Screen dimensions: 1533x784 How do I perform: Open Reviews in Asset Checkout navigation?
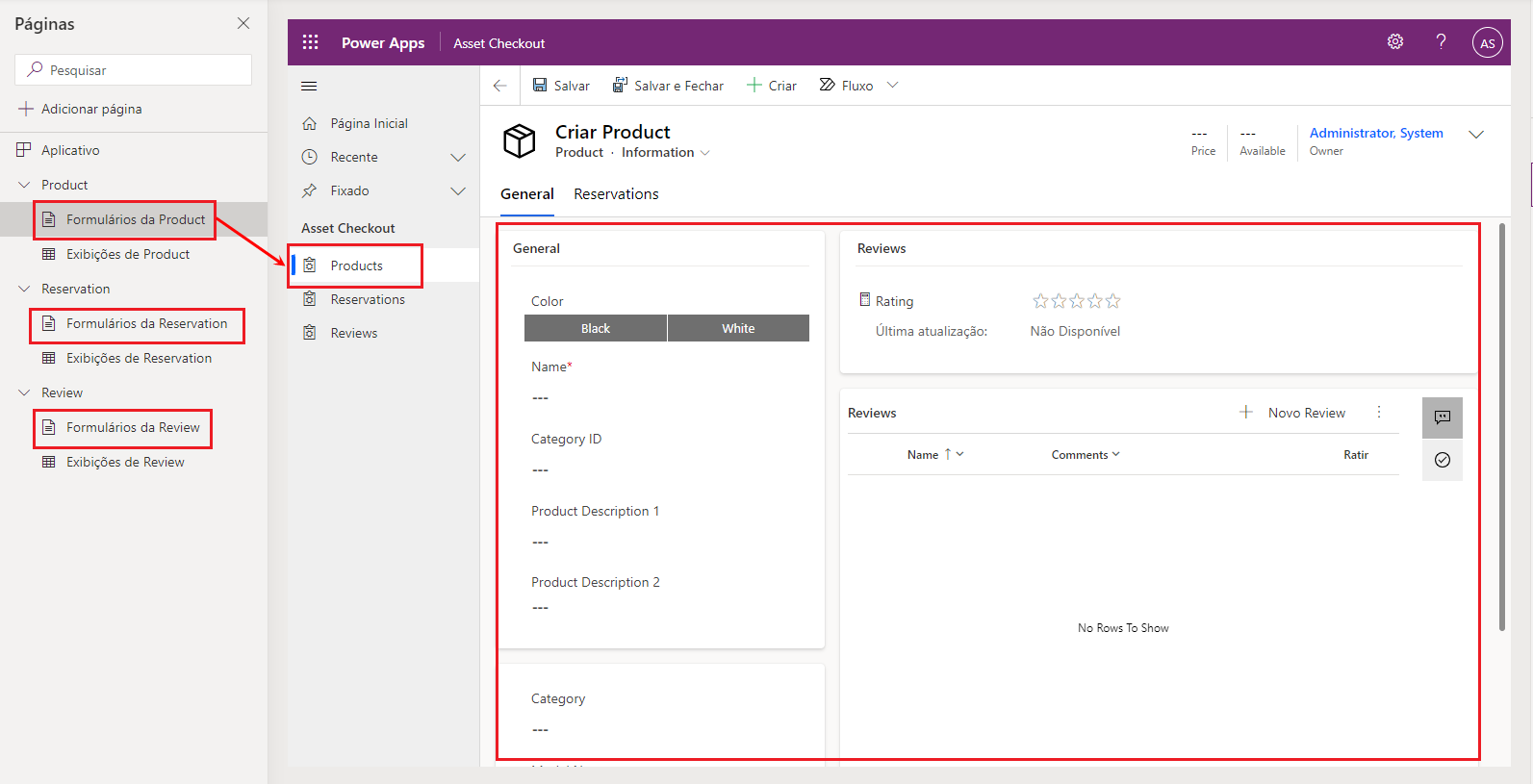(353, 333)
